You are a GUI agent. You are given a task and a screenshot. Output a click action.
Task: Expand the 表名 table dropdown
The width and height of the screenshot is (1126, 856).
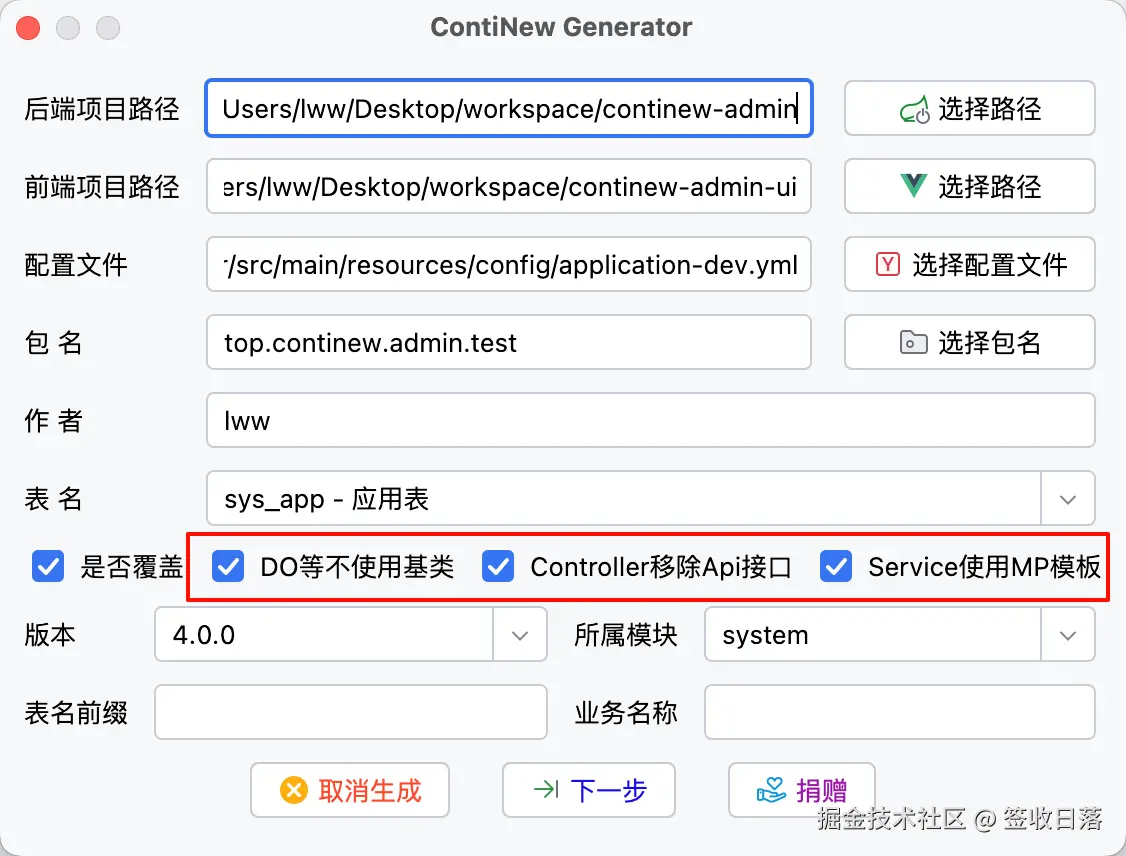(x=1068, y=499)
